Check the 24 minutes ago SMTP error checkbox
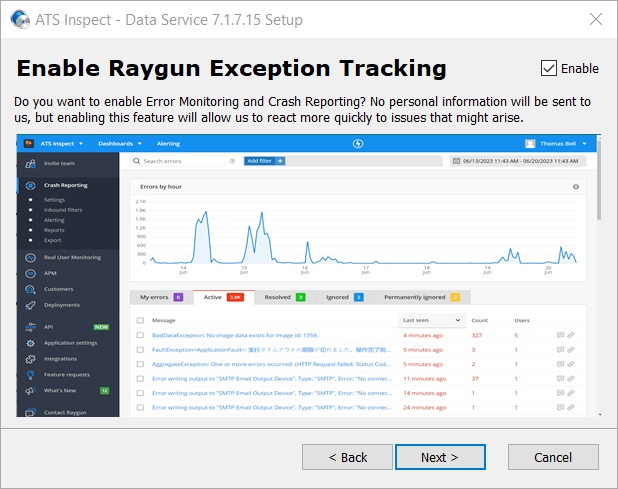The height and width of the screenshot is (489, 618). tap(140, 407)
